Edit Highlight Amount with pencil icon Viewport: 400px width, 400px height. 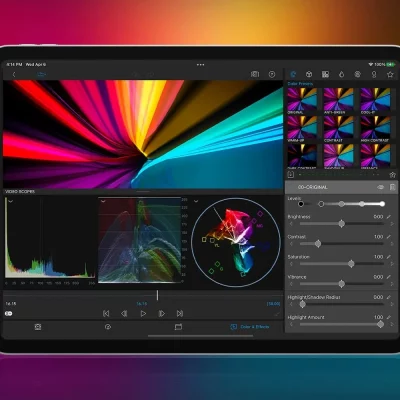tap(389, 317)
